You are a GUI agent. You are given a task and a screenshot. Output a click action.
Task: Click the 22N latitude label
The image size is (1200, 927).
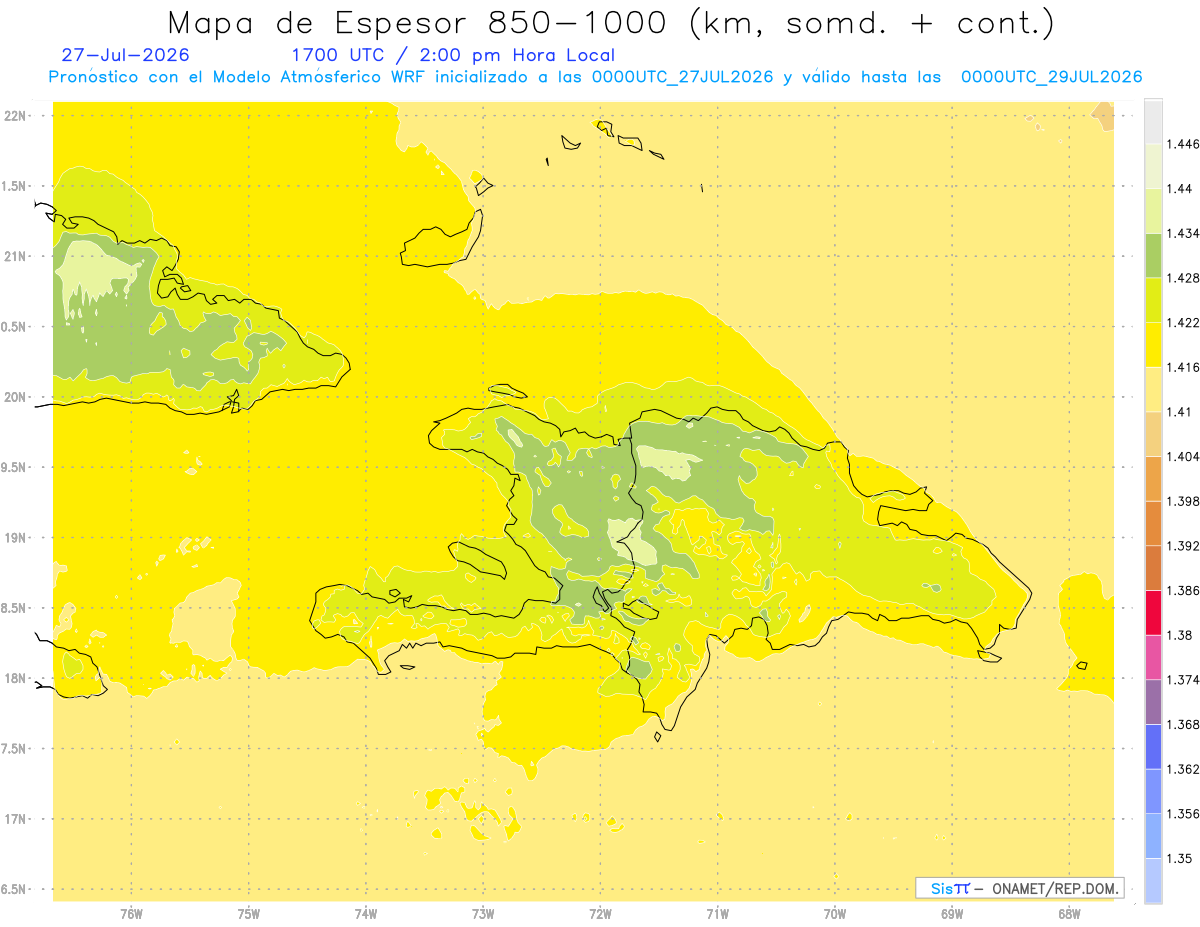point(17,116)
